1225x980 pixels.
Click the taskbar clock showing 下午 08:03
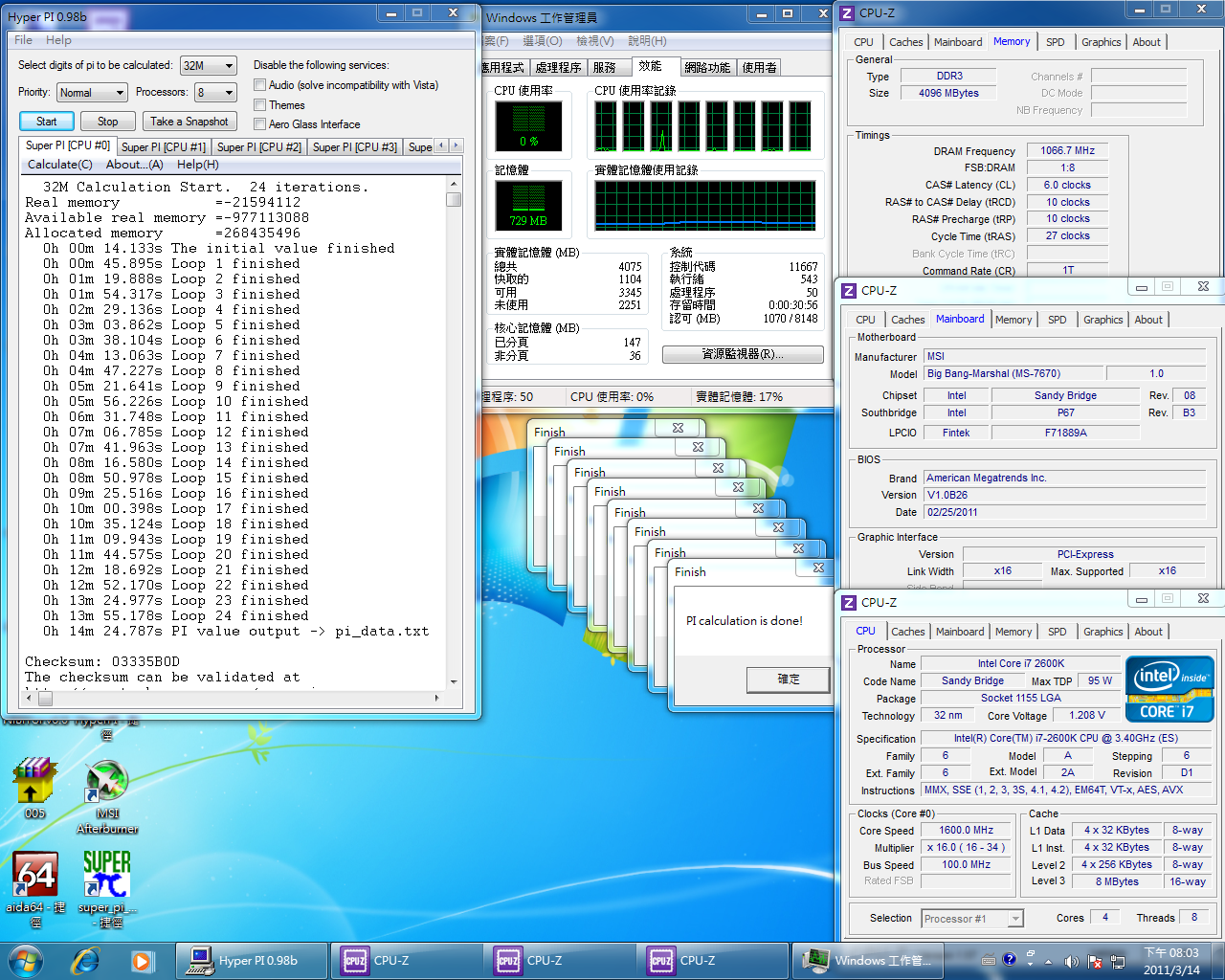pos(1171,961)
